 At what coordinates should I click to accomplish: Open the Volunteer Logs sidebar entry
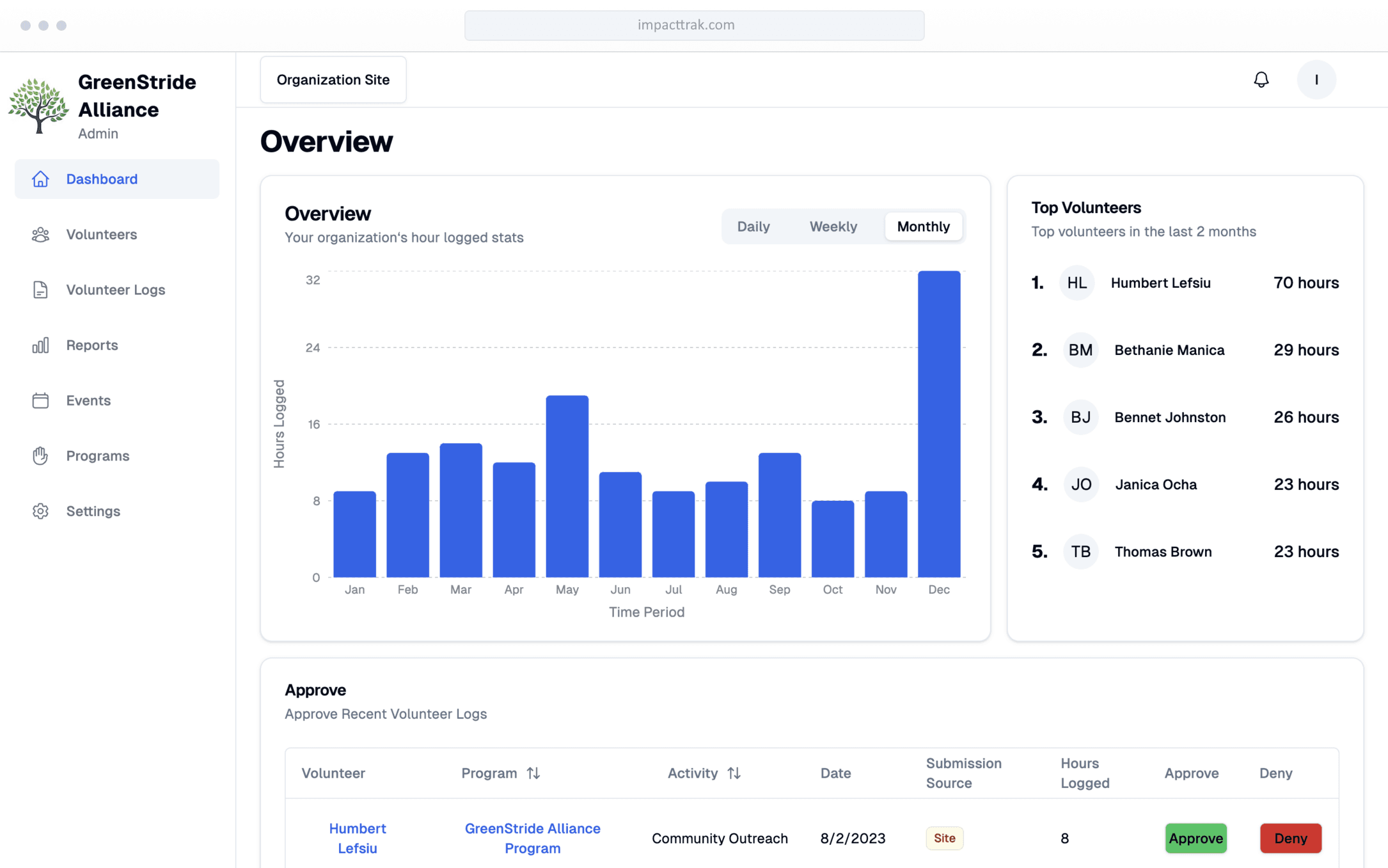[115, 290]
